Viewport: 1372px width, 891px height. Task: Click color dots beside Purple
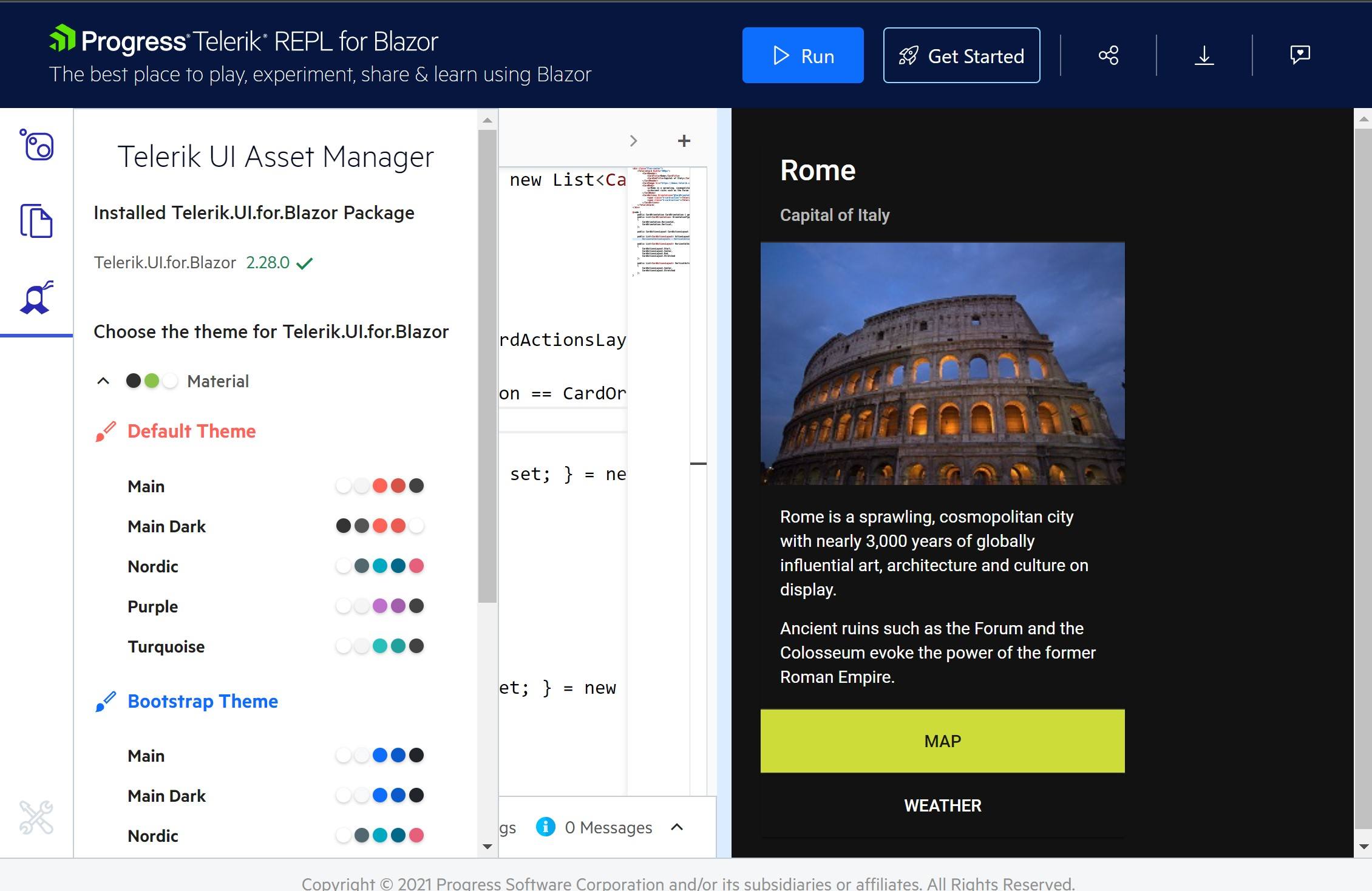pos(380,606)
